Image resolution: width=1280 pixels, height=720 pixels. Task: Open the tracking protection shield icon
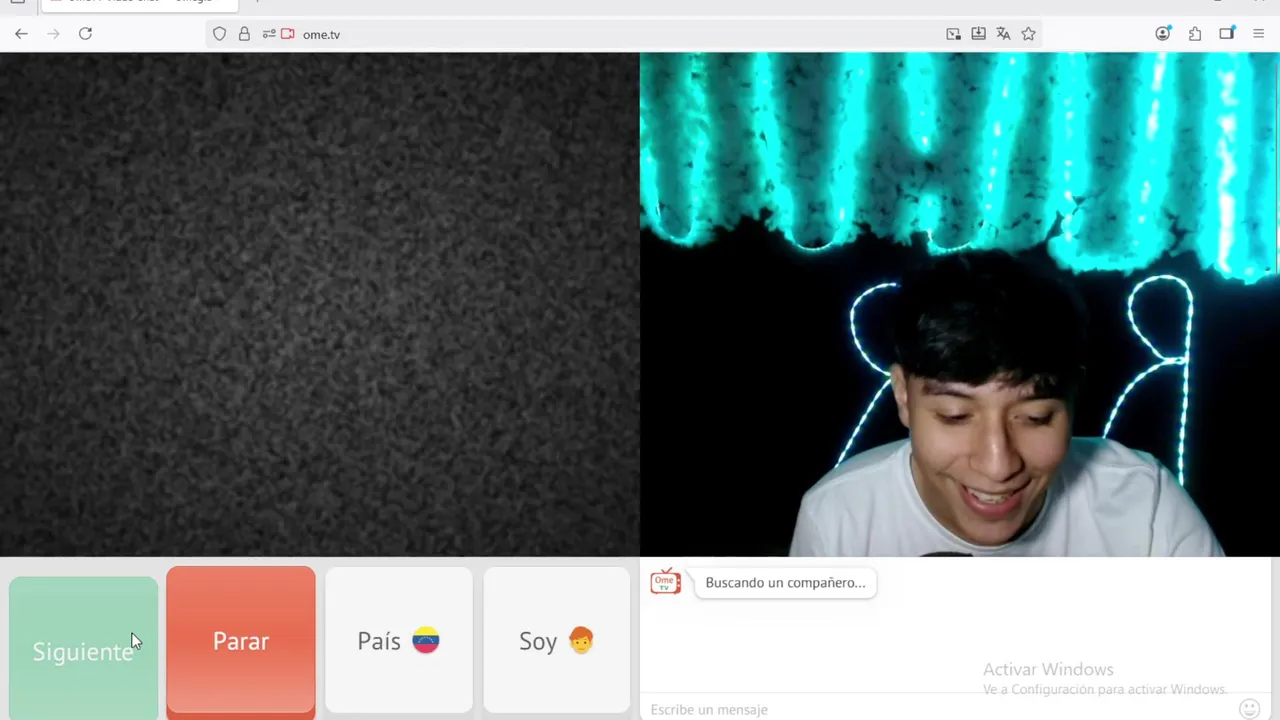tap(219, 34)
